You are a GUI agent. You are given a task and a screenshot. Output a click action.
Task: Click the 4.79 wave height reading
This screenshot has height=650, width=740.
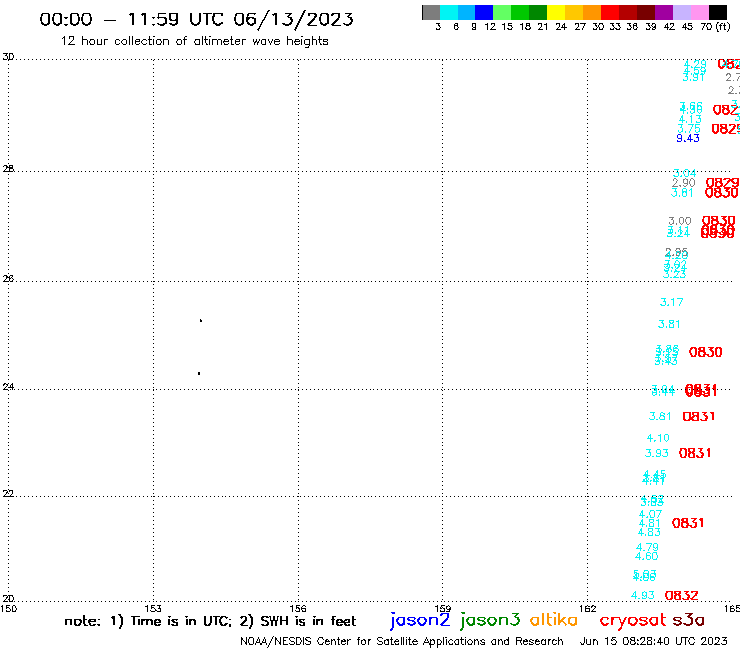point(647,547)
